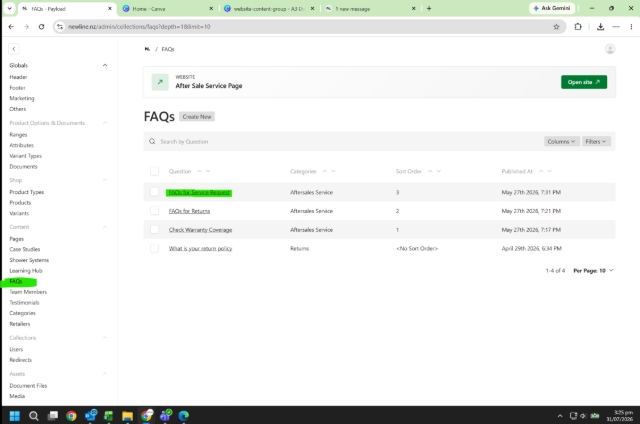
Task: Open the Columns dropdown
Action: pyautogui.click(x=561, y=141)
